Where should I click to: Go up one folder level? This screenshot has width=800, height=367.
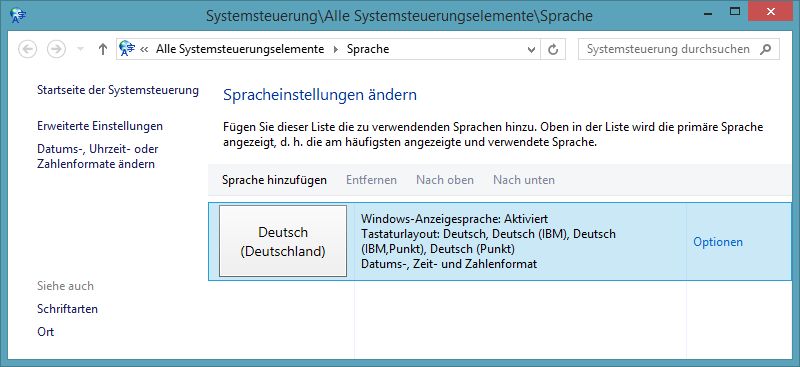tap(103, 49)
